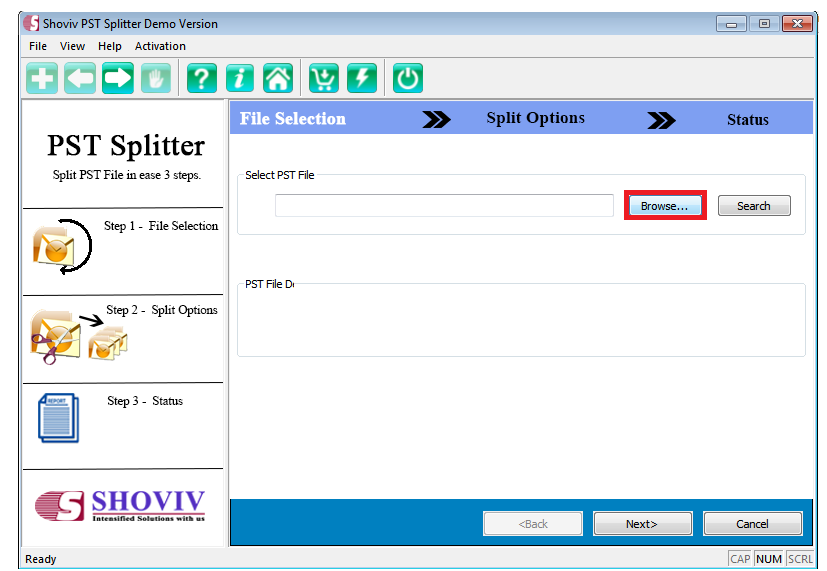Click the Step 1 File Selection Outlook icon
This screenshot has height=571, width=827.
pos(62,246)
